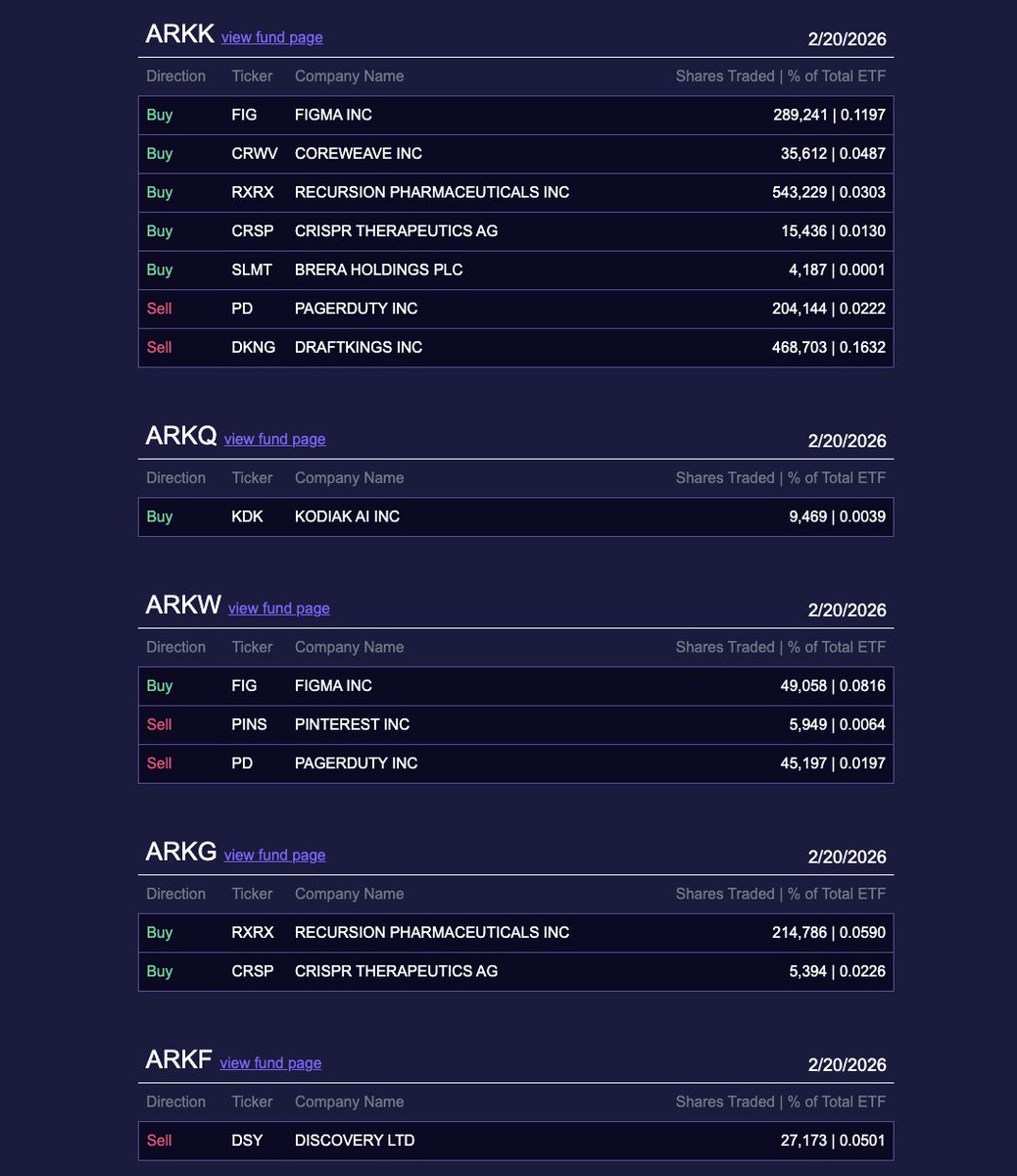Click the Direction column header in ARKQ table

[175, 477]
